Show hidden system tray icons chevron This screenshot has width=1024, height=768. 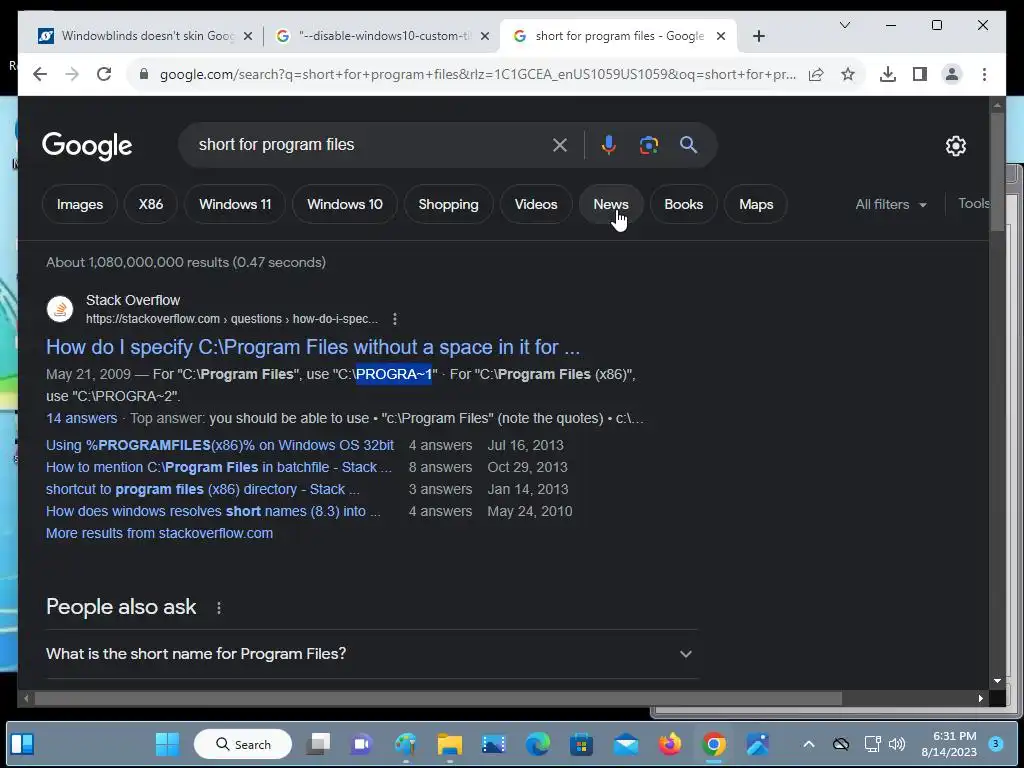(x=808, y=744)
